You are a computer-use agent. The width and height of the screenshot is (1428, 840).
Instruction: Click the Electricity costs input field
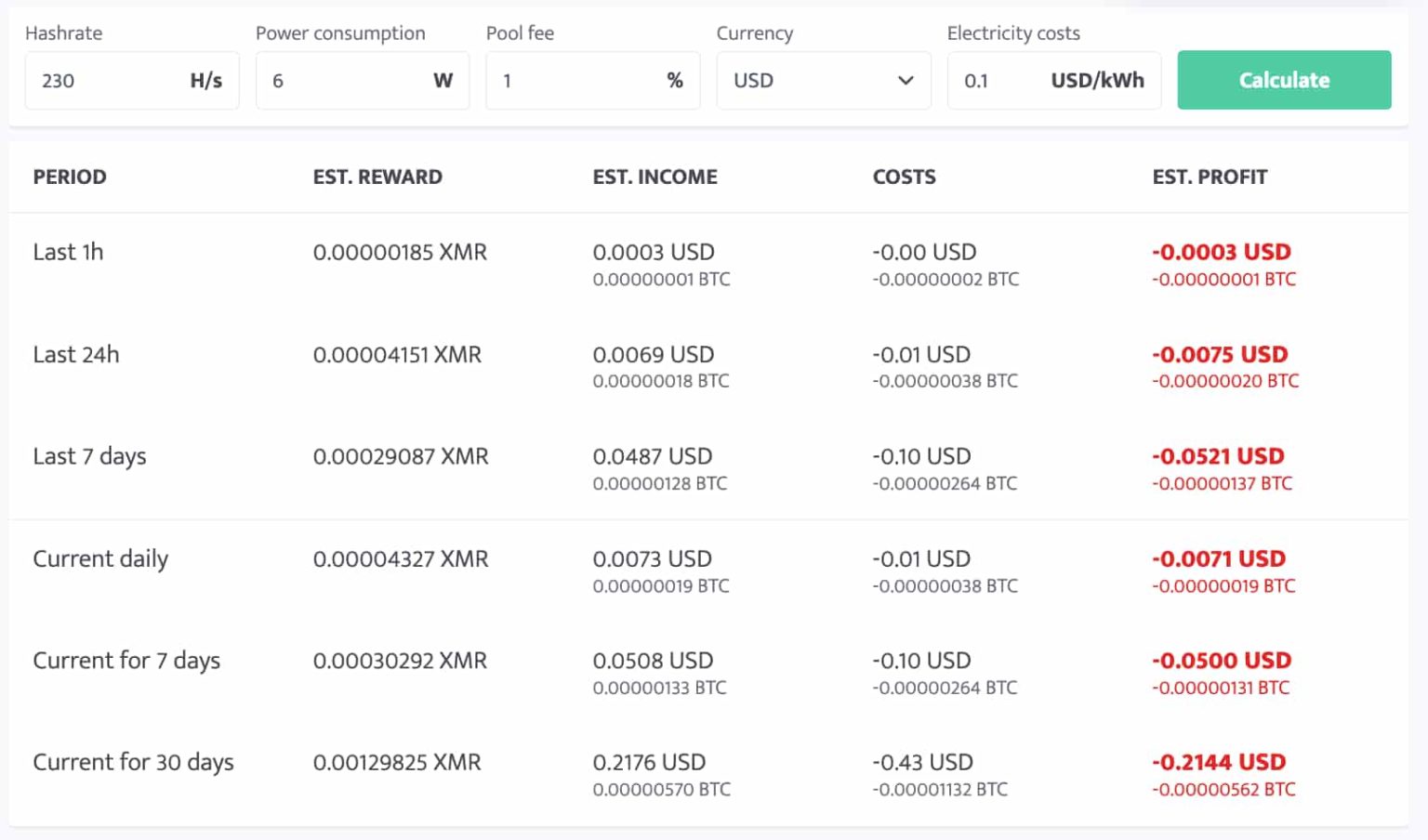pos(1053,81)
